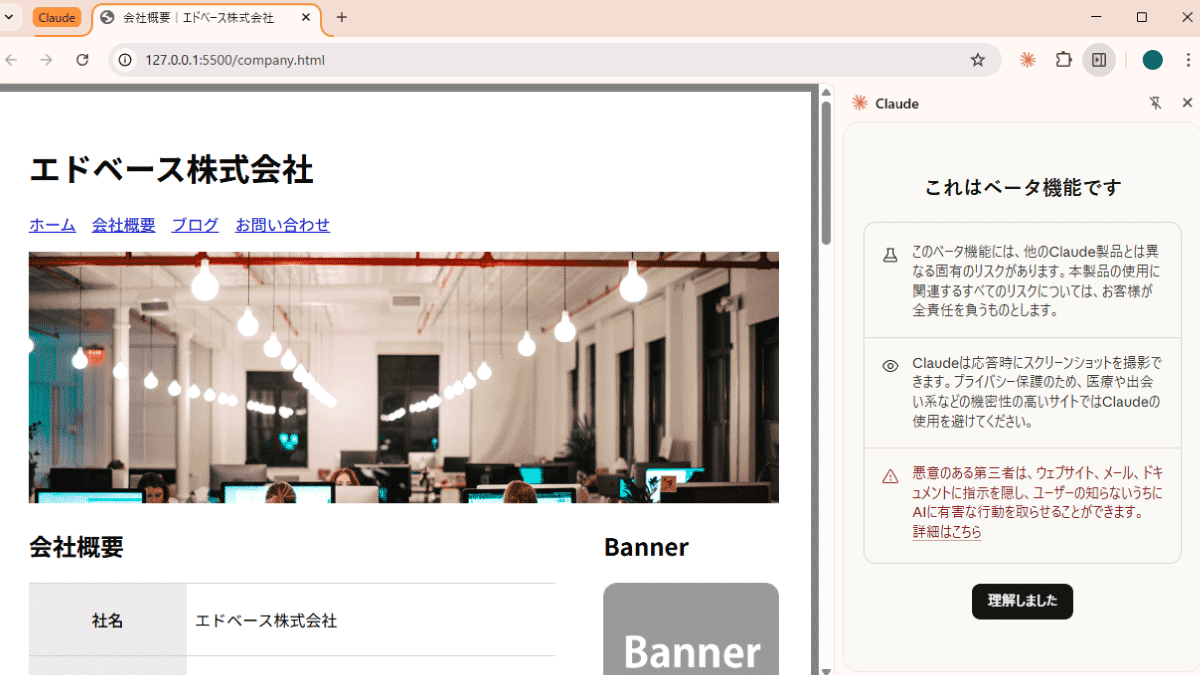Click the browser forward arrow
Image resolution: width=1200 pixels, height=675 pixels.
[x=46, y=60]
